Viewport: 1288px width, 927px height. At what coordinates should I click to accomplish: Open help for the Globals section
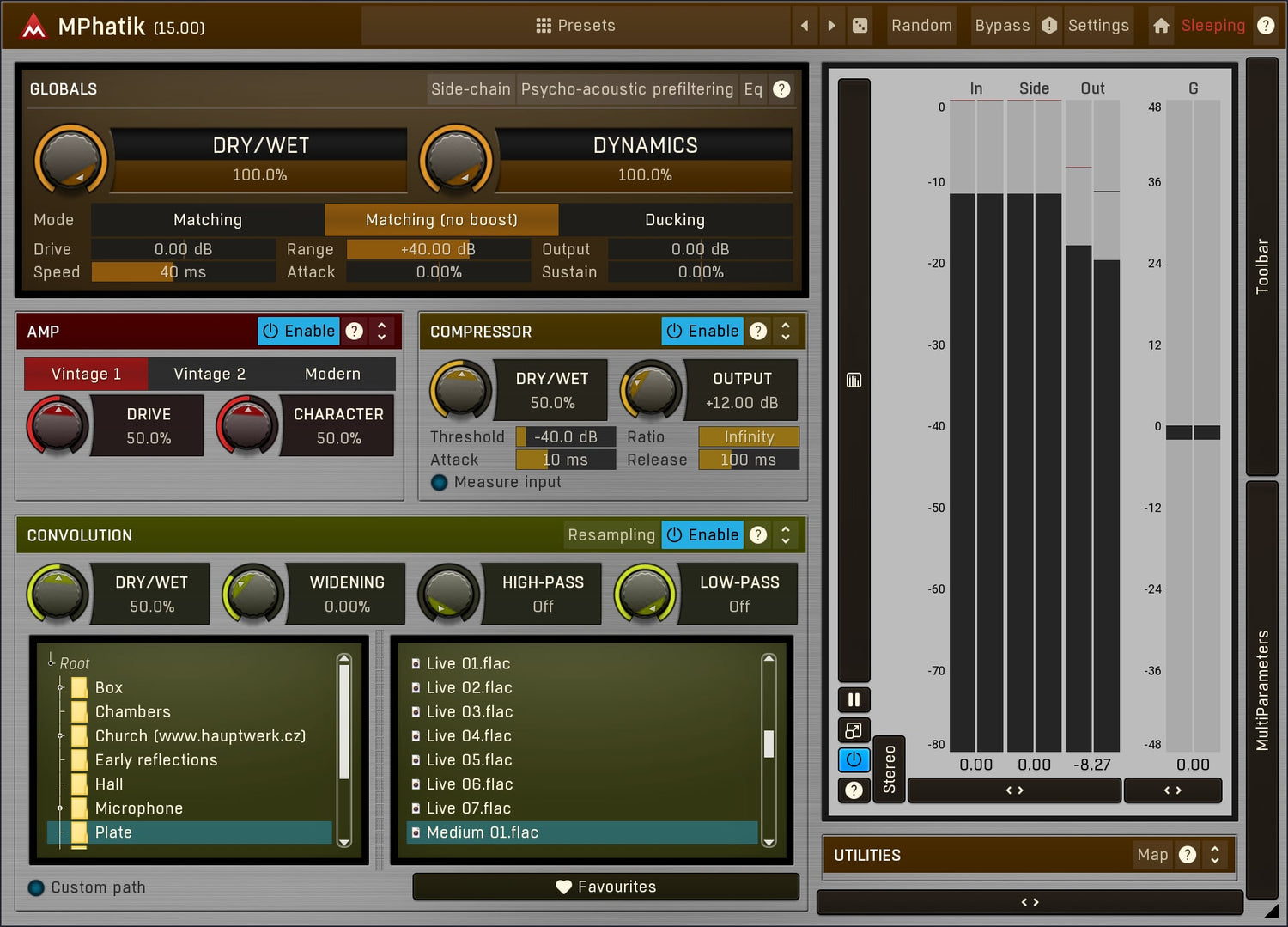781,89
